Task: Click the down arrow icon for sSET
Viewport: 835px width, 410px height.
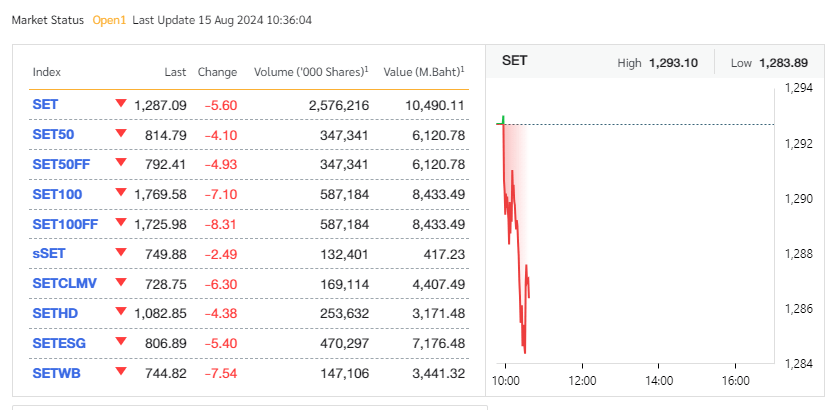Action: pyautogui.click(x=121, y=253)
